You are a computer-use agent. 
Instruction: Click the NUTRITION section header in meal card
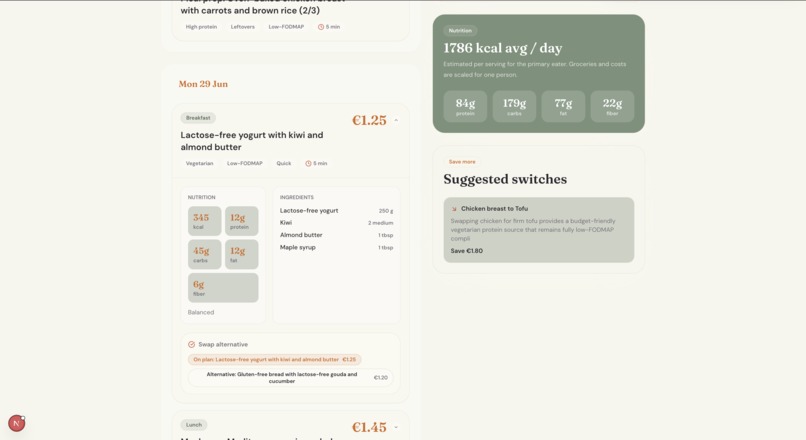pyautogui.click(x=202, y=197)
